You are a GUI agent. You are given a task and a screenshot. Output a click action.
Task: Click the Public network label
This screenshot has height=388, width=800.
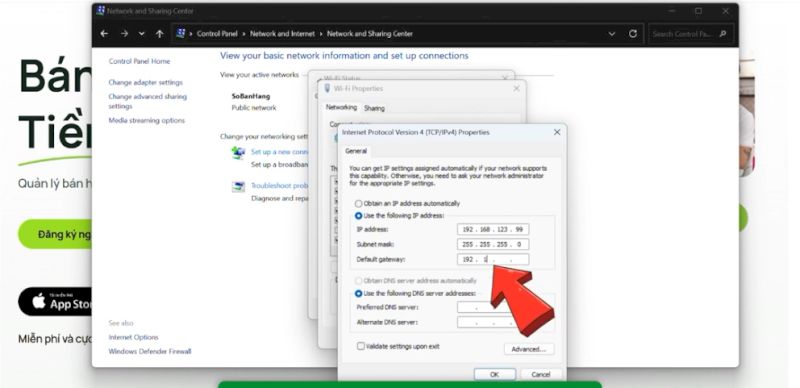pyautogui.click(x=254, y=108)
